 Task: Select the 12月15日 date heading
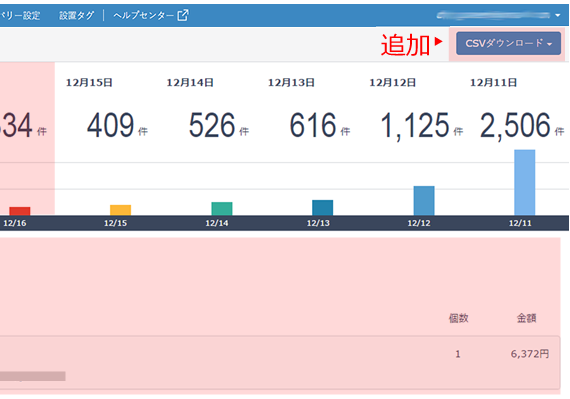pos(89,83)
